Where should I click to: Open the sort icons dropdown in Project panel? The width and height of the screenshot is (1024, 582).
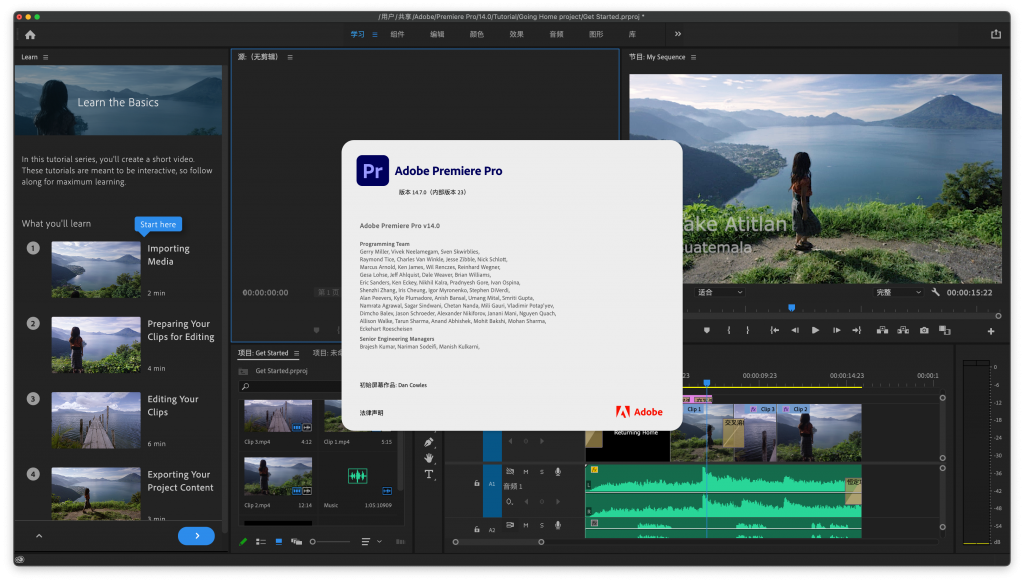click(372, 542)
